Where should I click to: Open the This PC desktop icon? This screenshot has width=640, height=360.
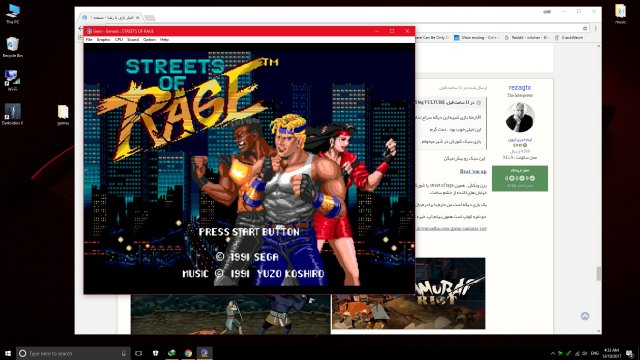[13, 14]
